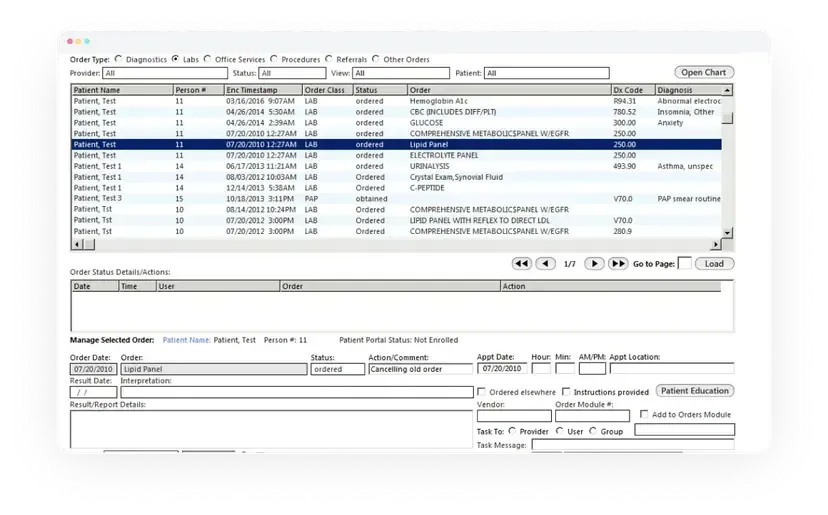Sort by Enc Timestamp column header

coord(264,90)
